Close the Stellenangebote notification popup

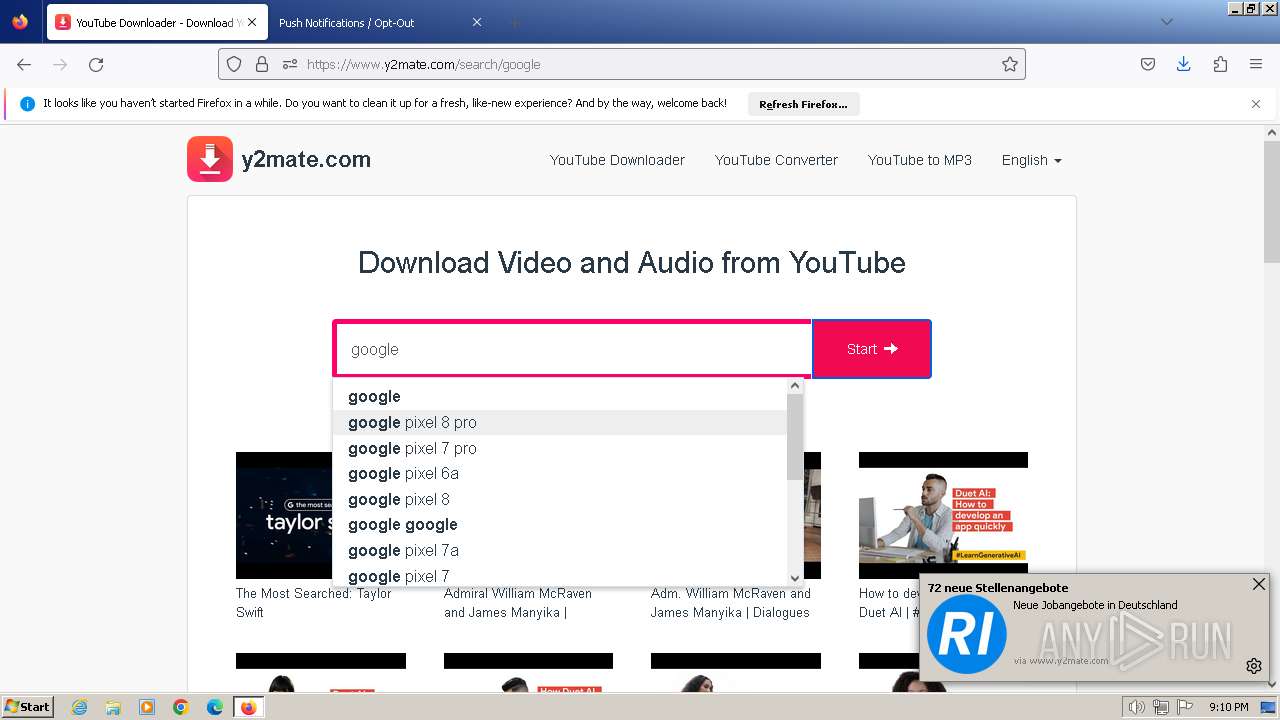click(1259, 584)
